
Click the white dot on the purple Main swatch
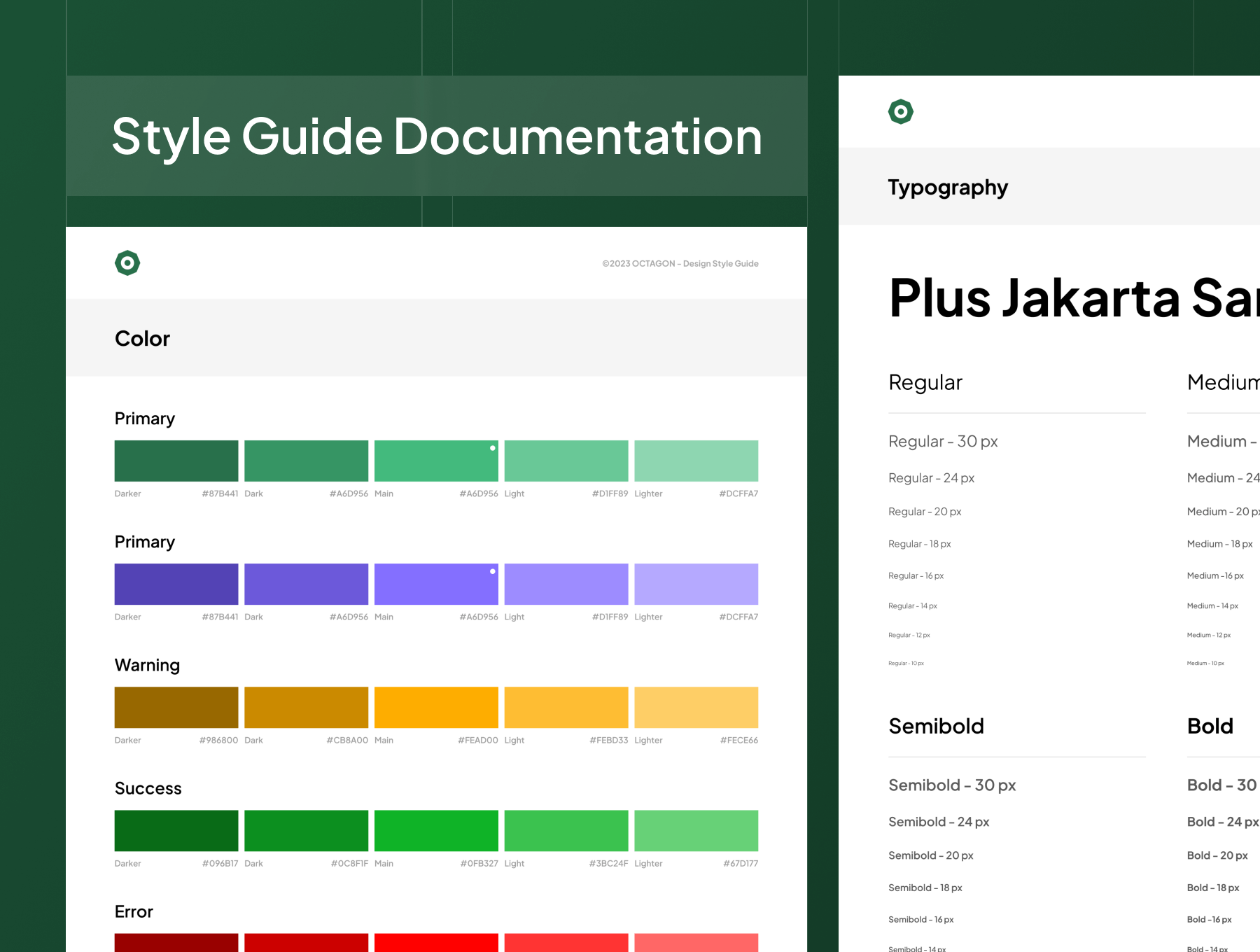[493, 571]
